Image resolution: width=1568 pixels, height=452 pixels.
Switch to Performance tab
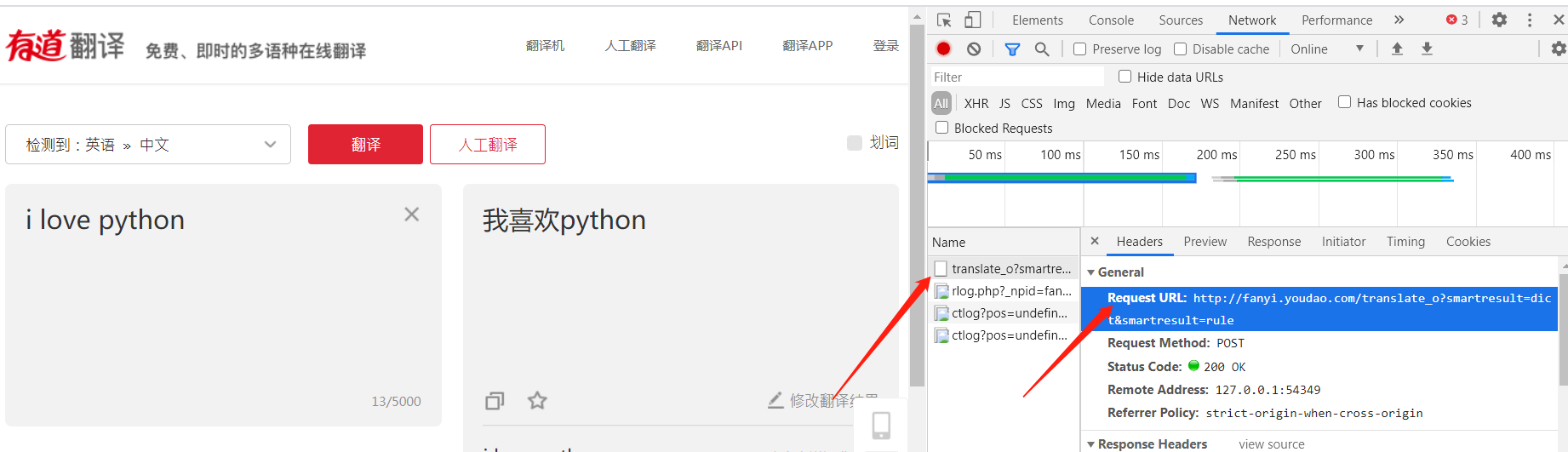coord(1336,20)
